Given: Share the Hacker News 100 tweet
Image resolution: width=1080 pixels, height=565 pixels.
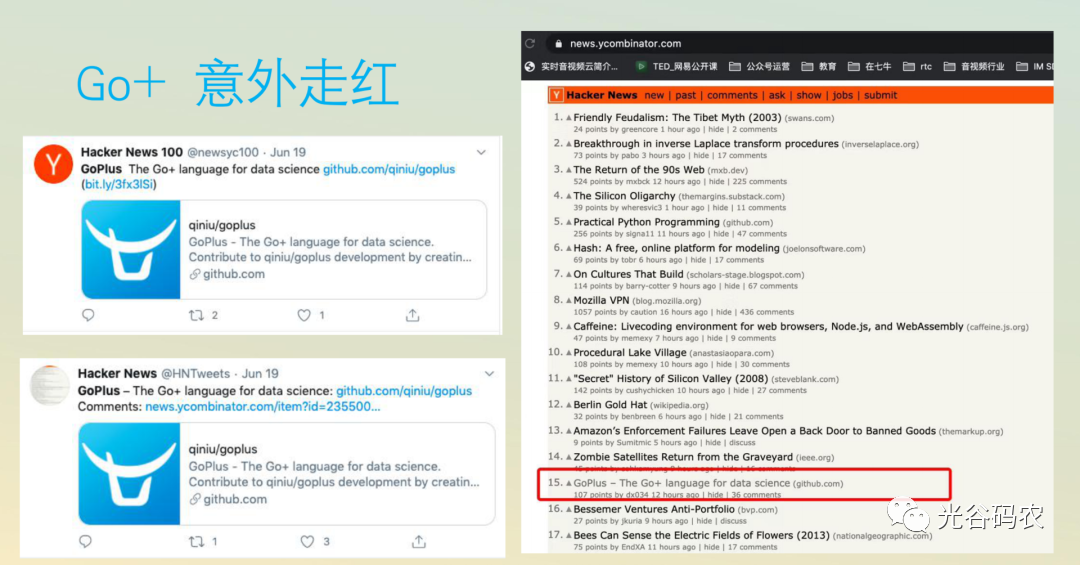Looking at the screenshot, I should [x=413, y=315].
